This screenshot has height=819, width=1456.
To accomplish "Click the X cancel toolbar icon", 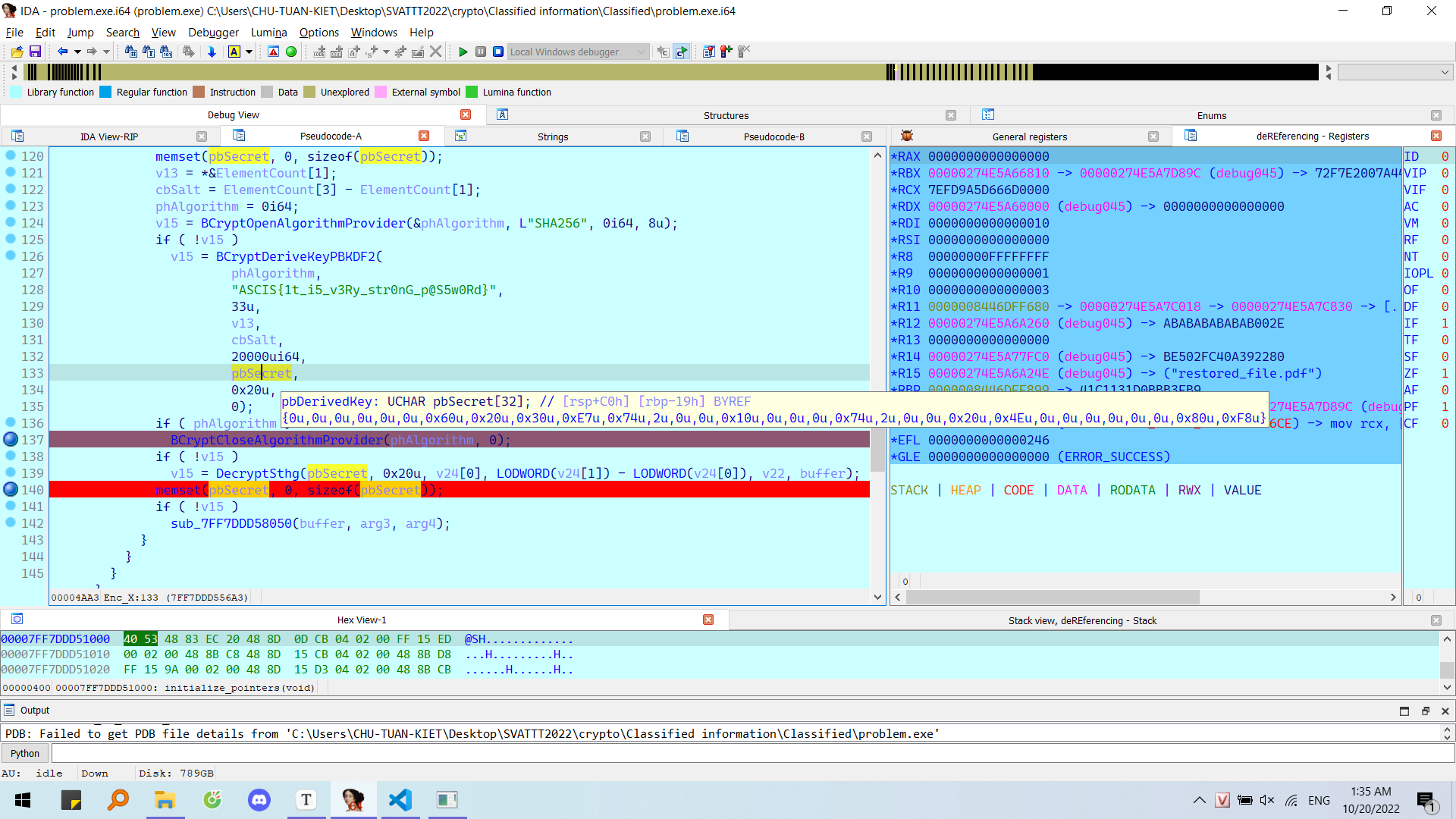I will coord(435,52).
